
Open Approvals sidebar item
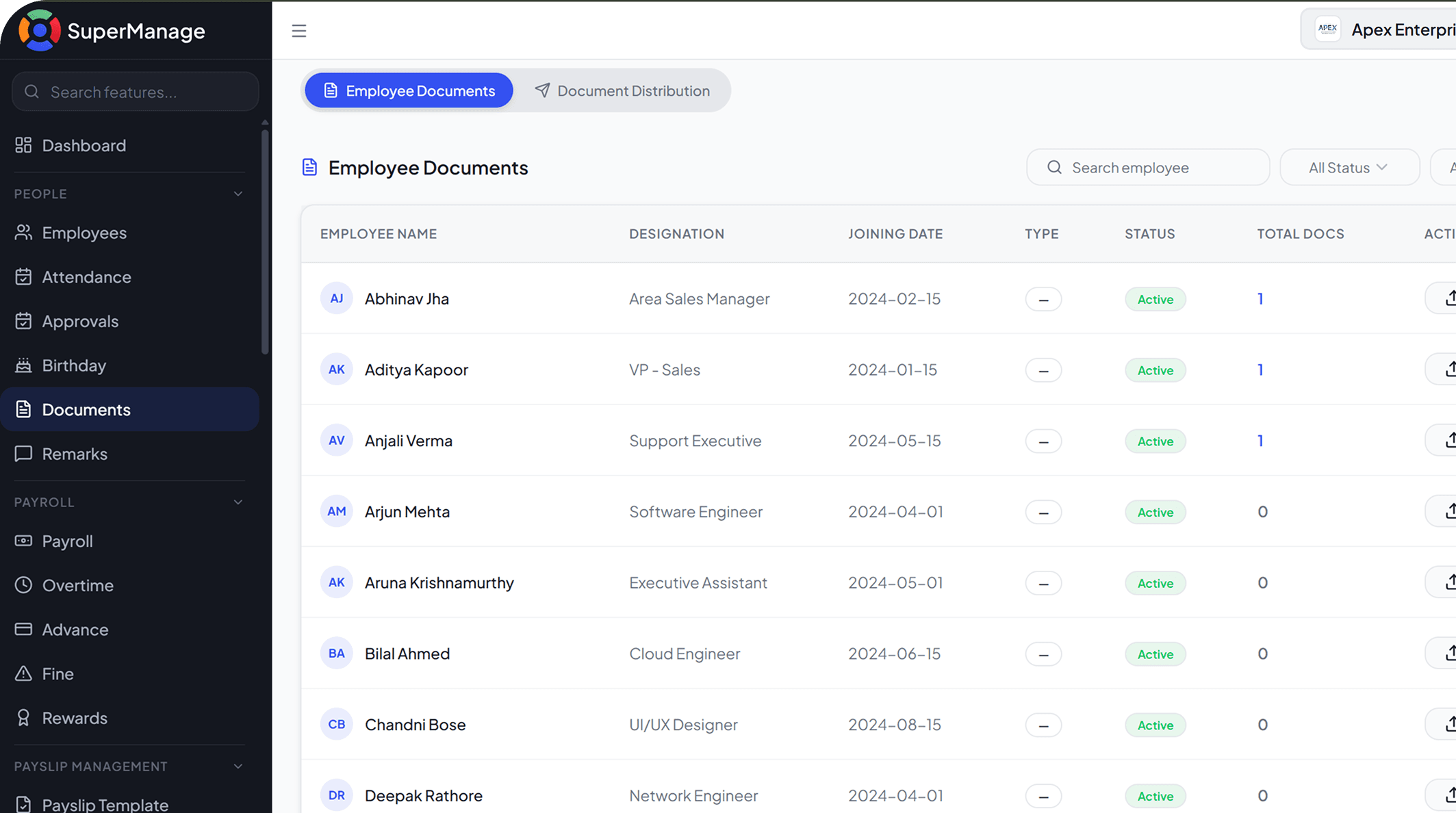coord(129,321)
